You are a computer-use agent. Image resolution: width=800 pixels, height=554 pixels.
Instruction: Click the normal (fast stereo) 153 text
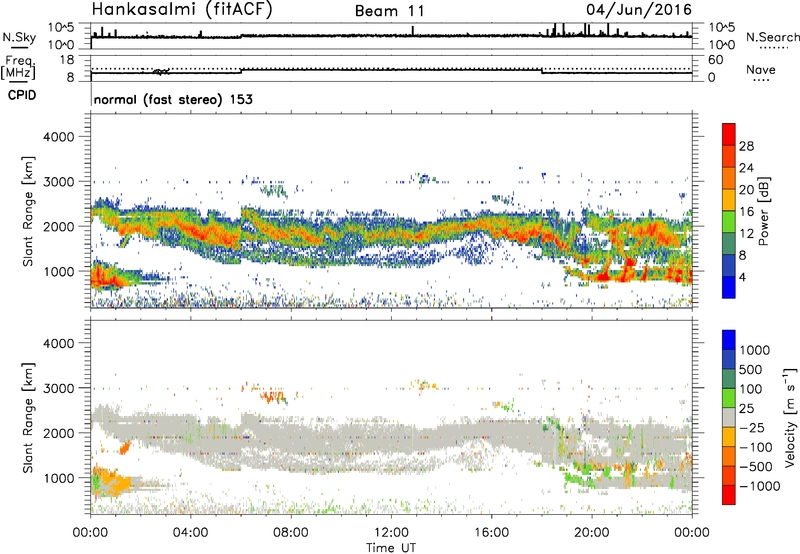(x=173, y=99)
